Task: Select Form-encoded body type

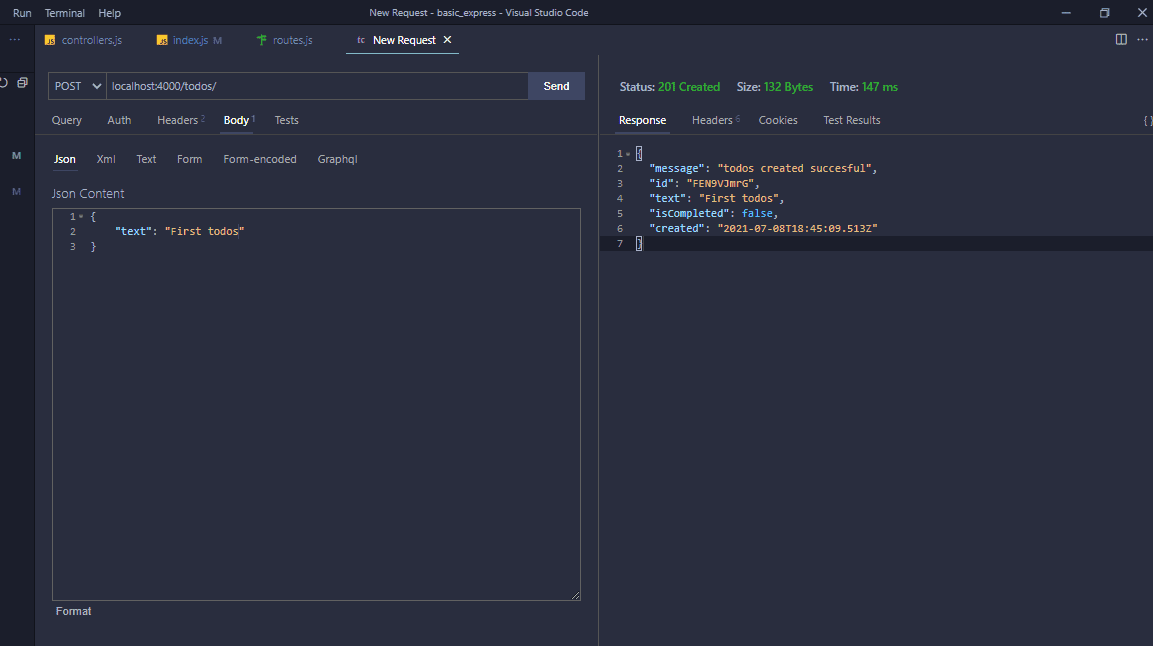Action: tap(260, 159)
